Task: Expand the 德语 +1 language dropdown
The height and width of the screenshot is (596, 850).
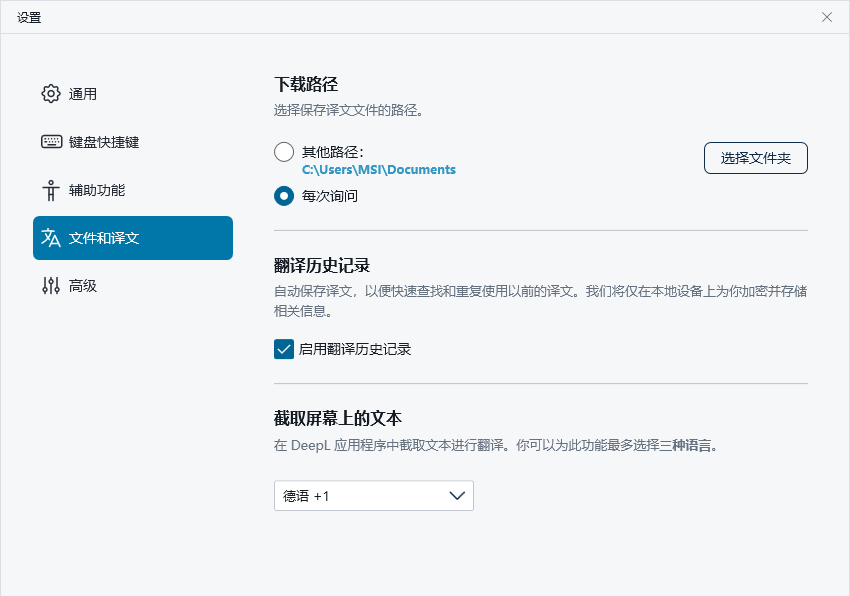Action: [373, 496]
